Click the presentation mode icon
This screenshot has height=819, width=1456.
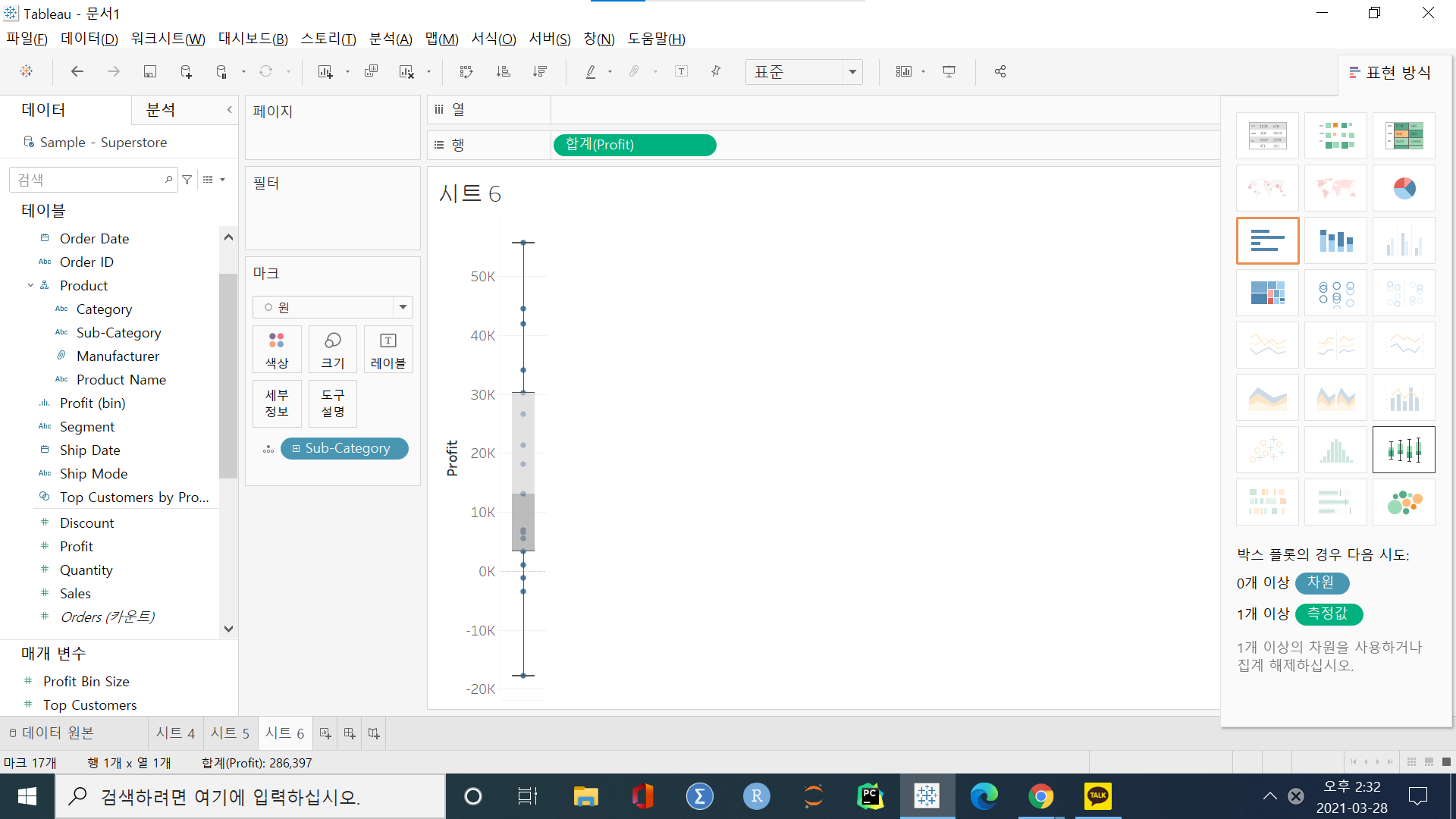point(949,71)
